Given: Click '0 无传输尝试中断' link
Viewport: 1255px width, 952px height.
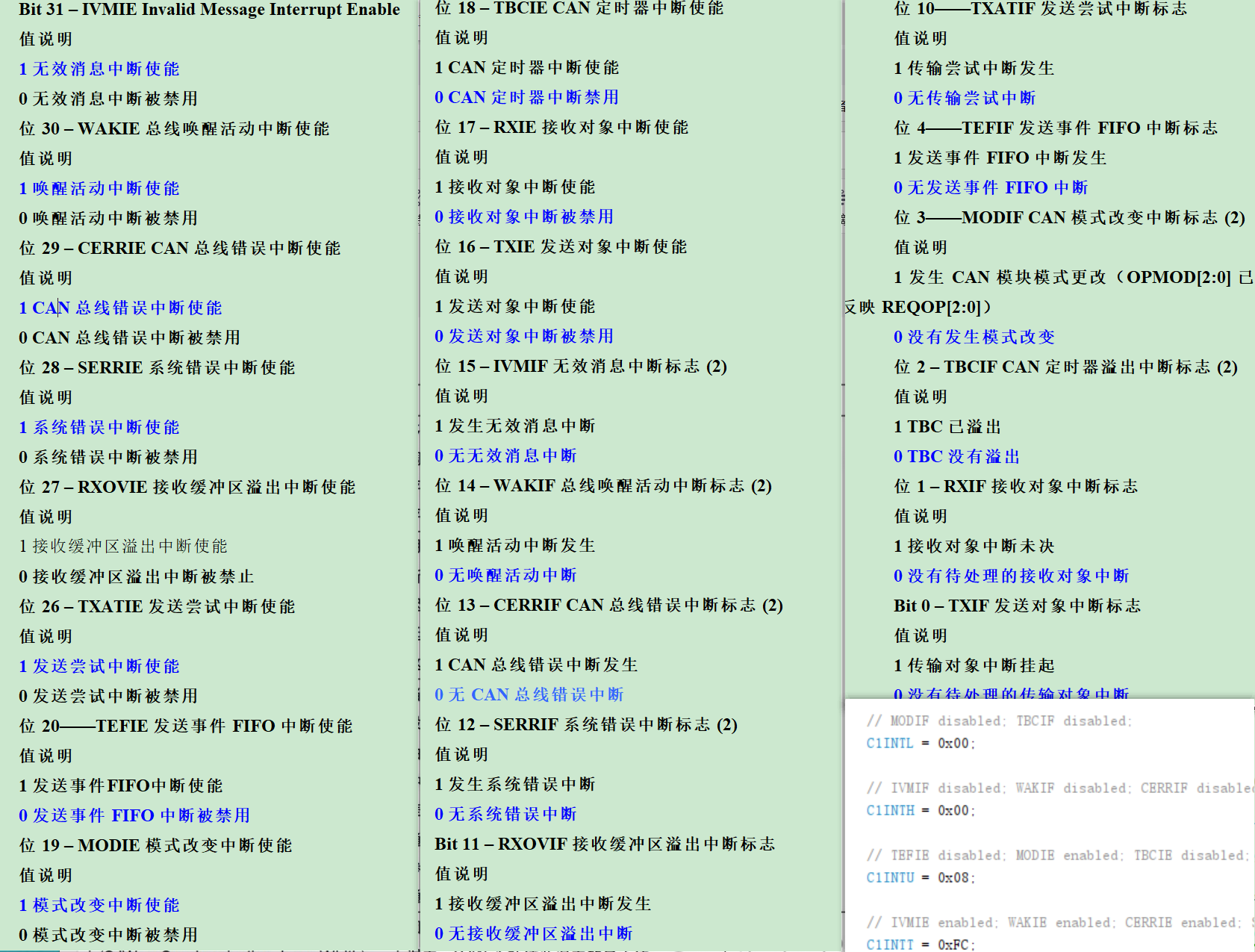Looking at the screenshot, I should pos(965,97).
